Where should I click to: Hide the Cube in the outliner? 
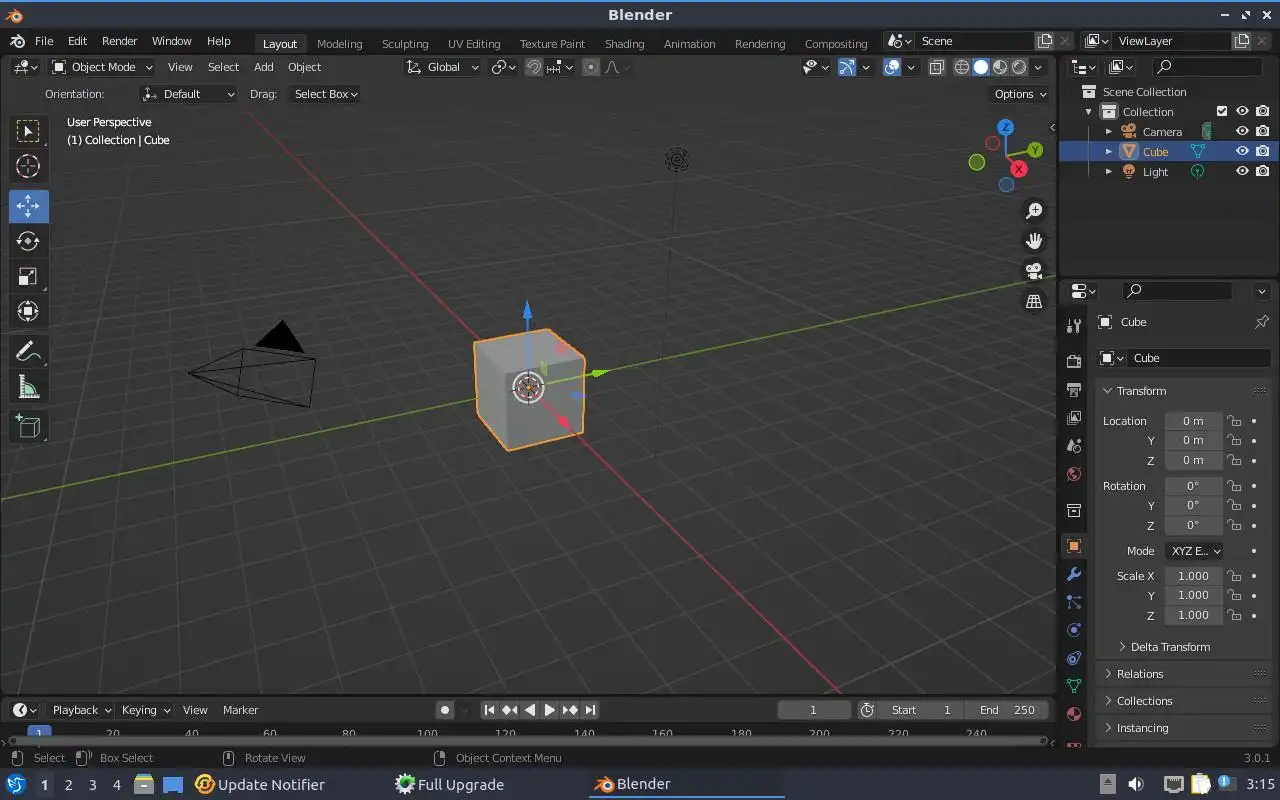[1242, 151]
